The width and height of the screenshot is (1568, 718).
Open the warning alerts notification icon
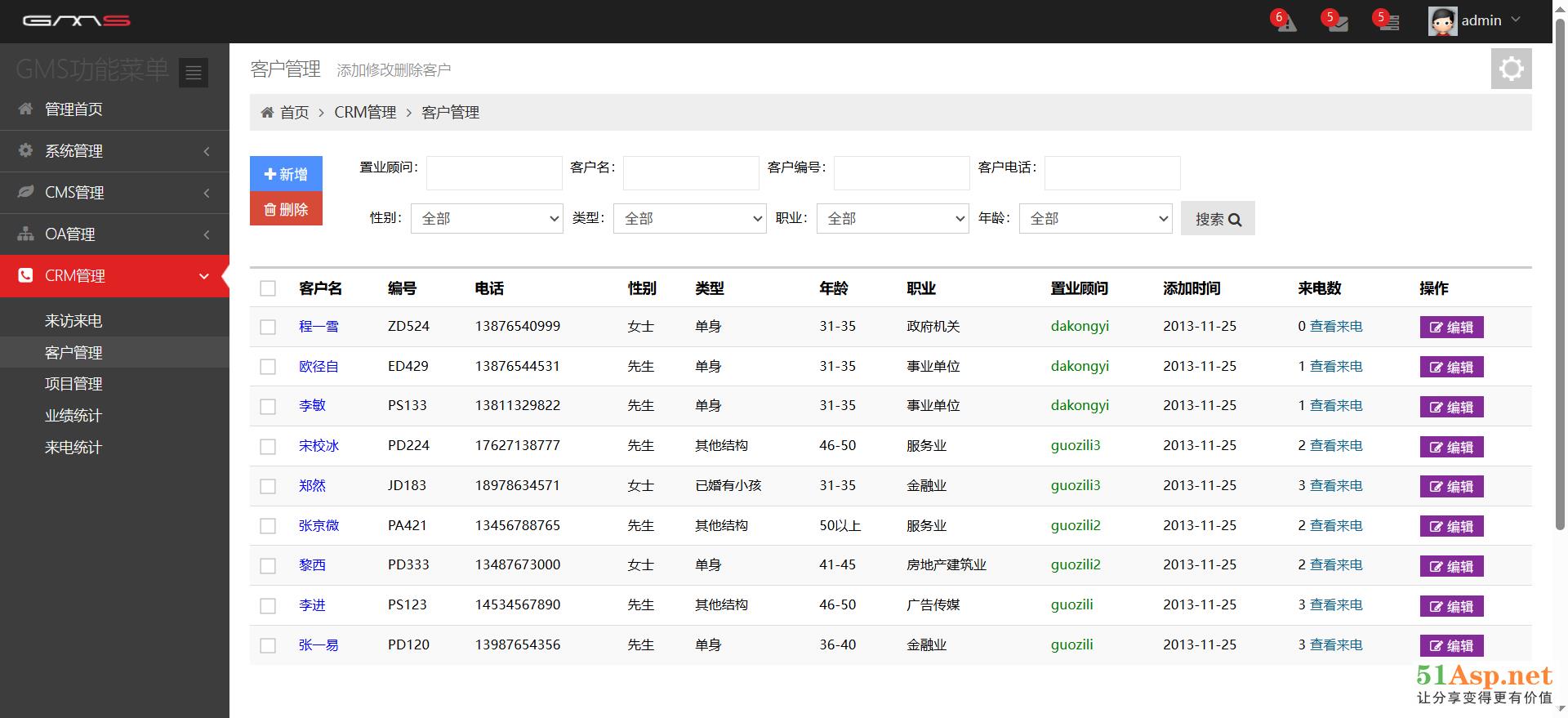(x=1286, y=23)
